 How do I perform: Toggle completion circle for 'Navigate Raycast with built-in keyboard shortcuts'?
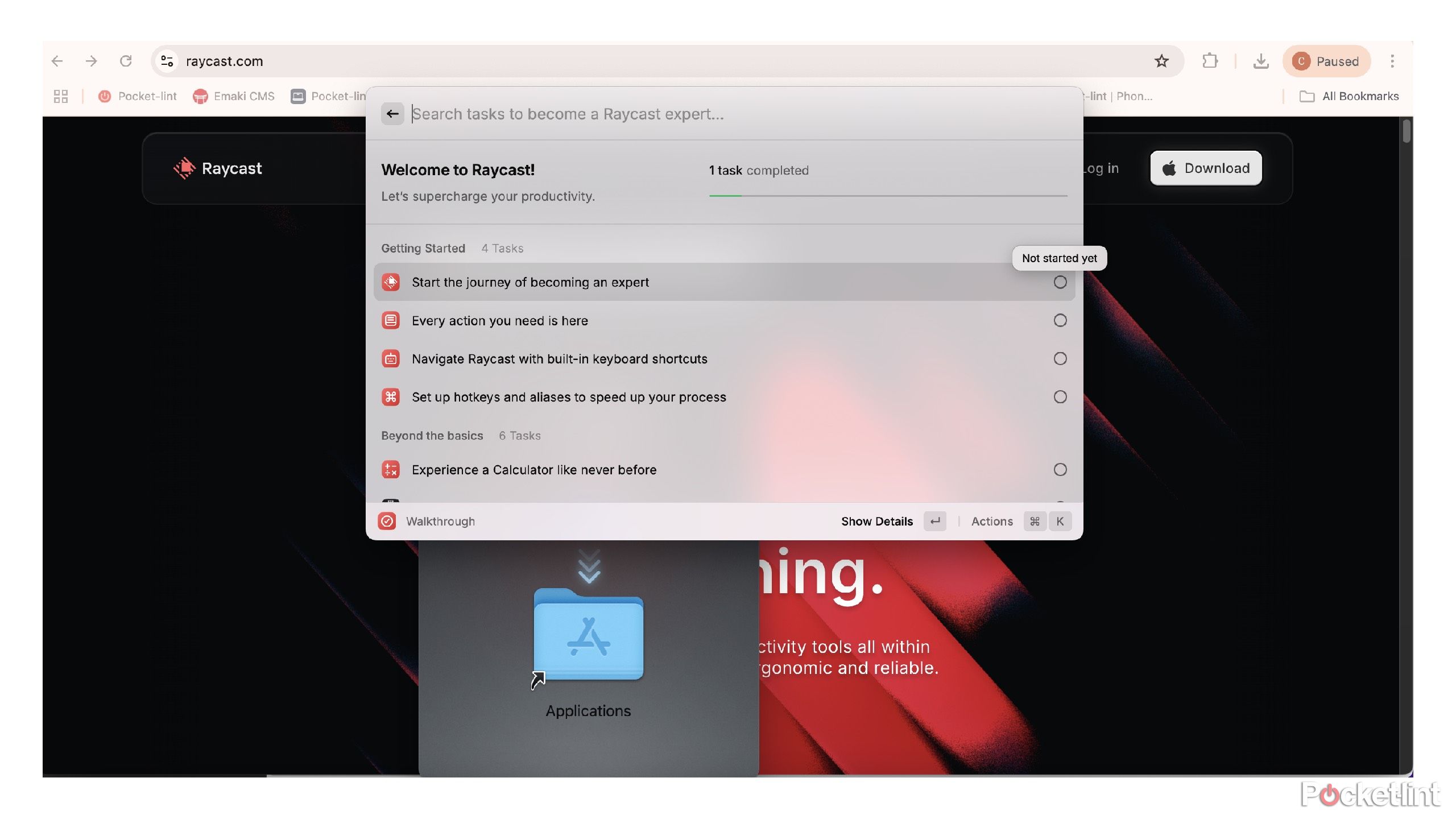pyautogui.click(x=1060, y=358)
